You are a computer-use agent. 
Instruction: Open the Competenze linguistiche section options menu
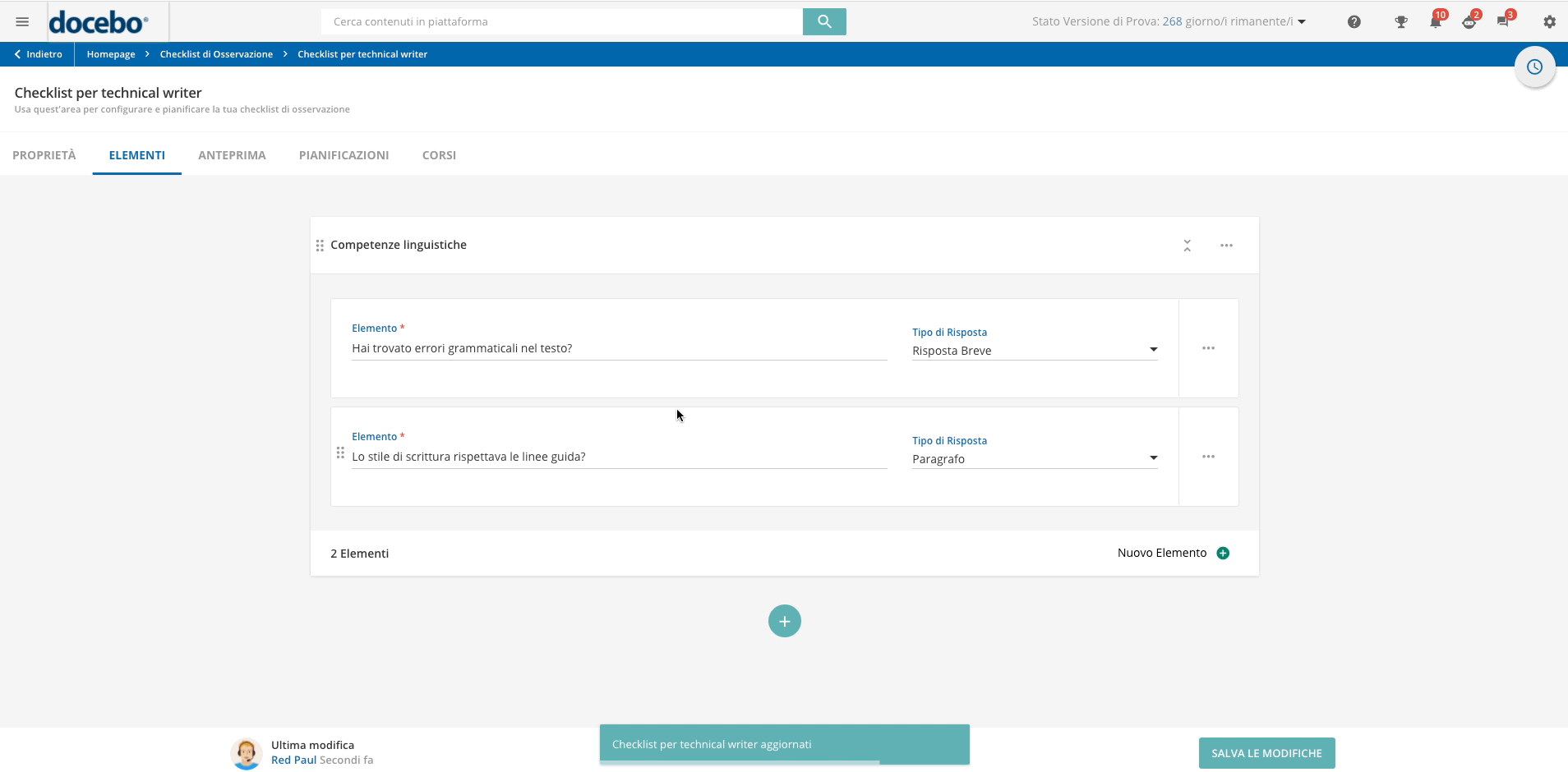coord(1226,246)
